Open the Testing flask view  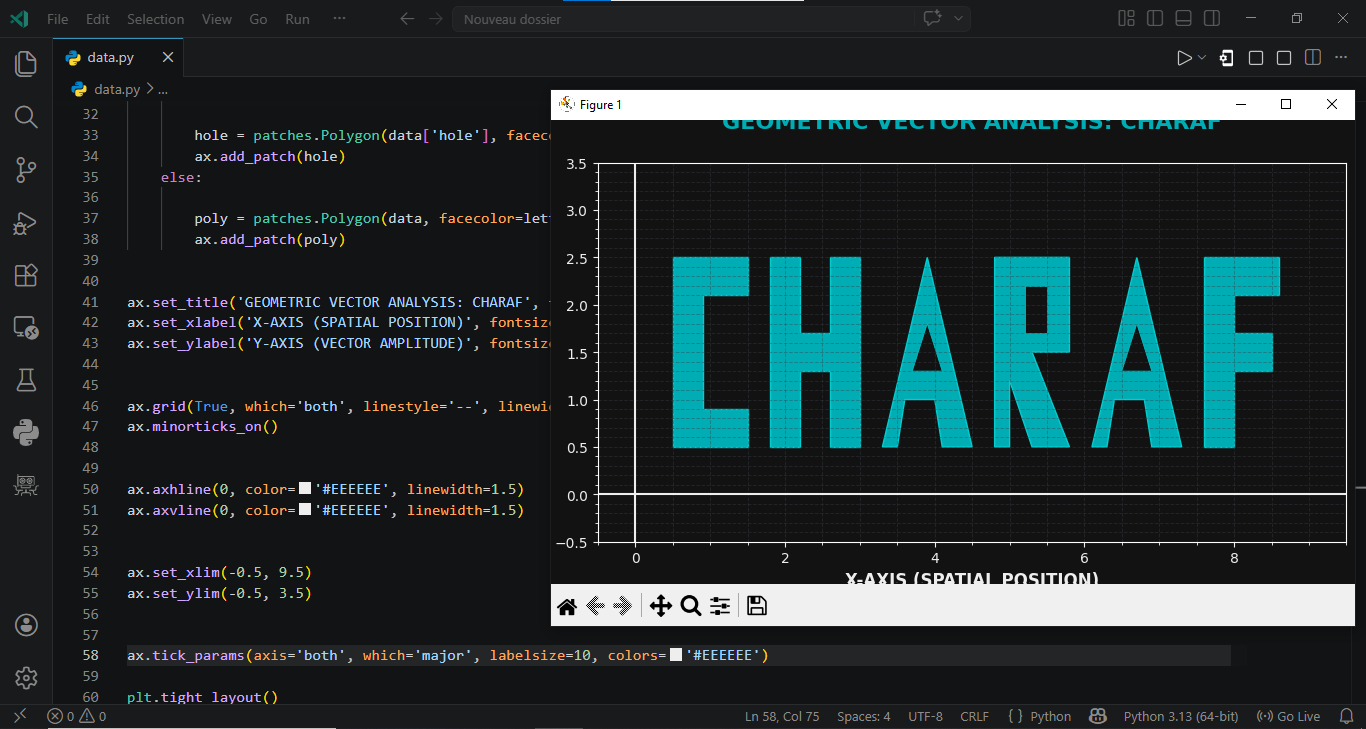[x=26, y=379]
